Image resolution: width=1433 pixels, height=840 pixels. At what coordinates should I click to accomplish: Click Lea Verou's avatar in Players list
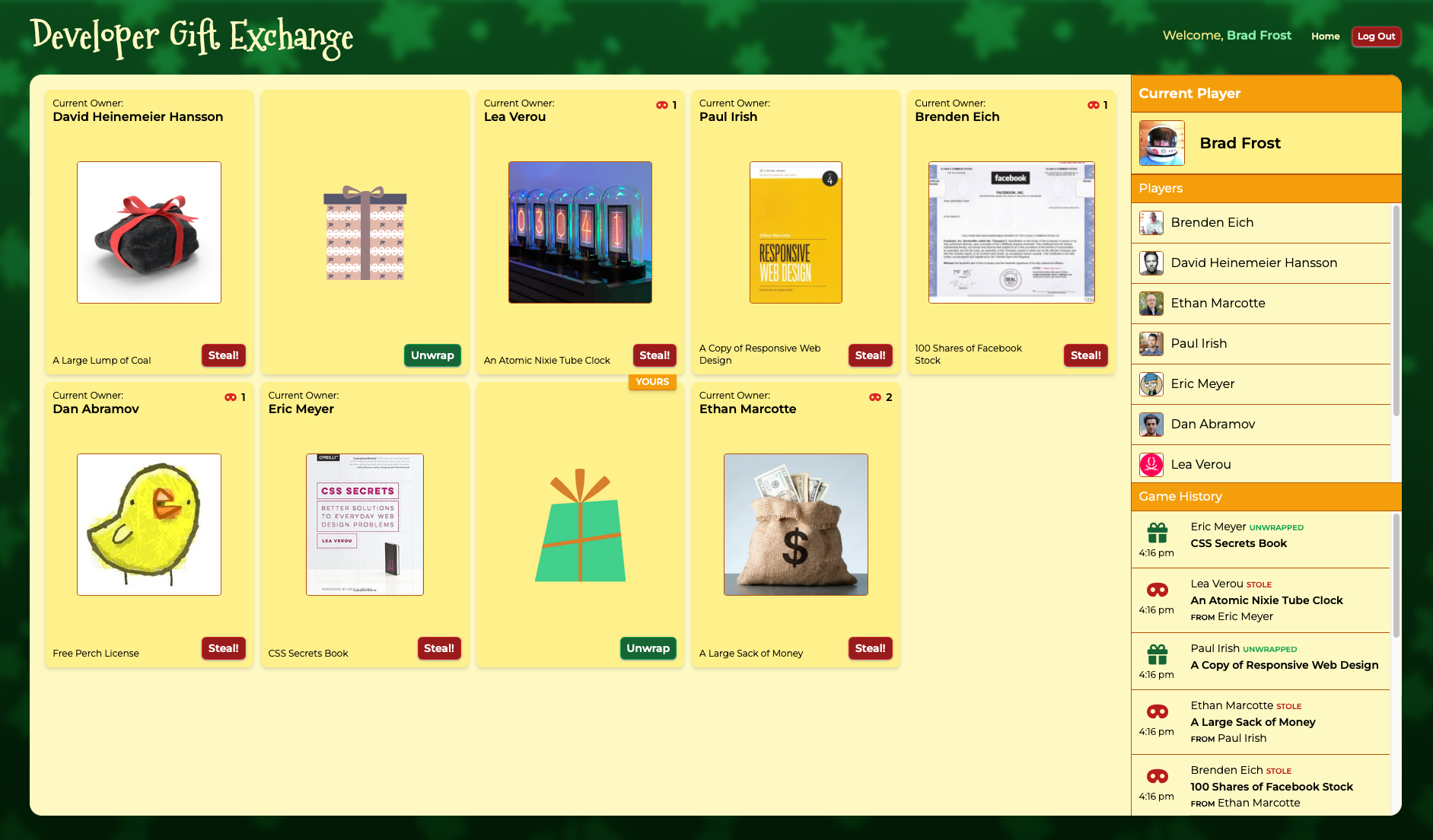click(1151, 464)
